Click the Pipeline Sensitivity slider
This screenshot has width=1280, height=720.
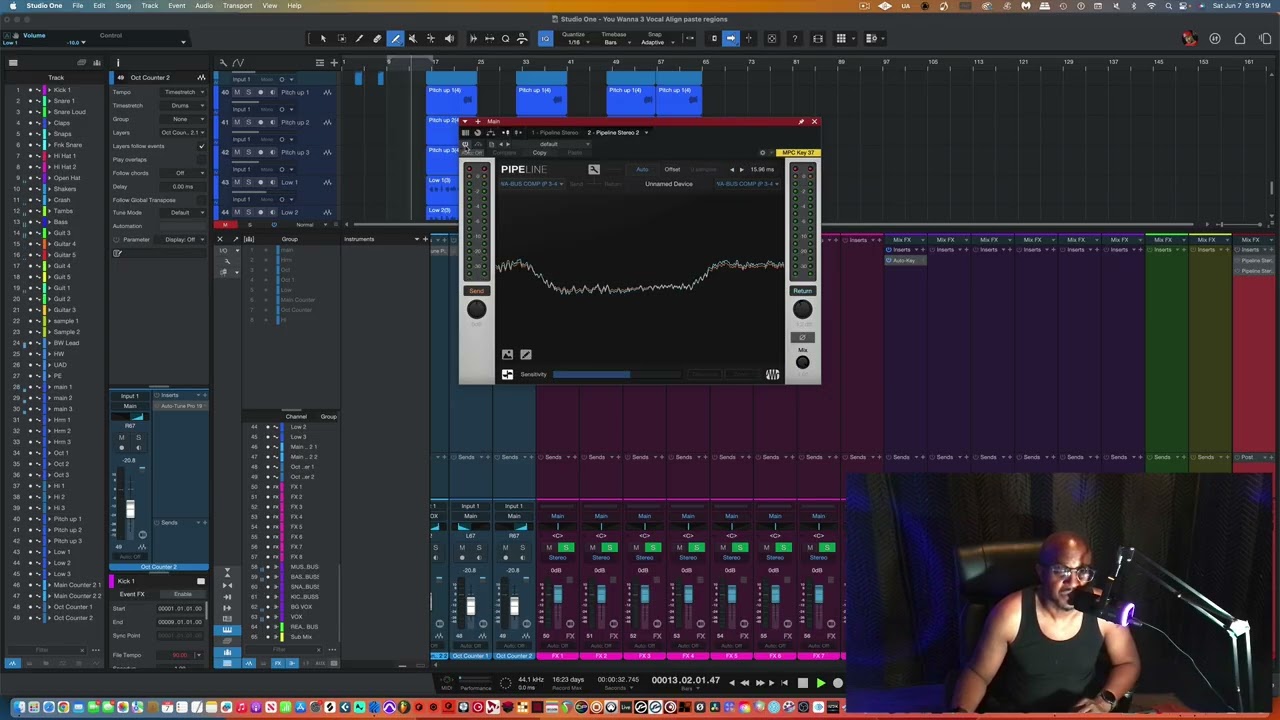click(x=617, y=375)
